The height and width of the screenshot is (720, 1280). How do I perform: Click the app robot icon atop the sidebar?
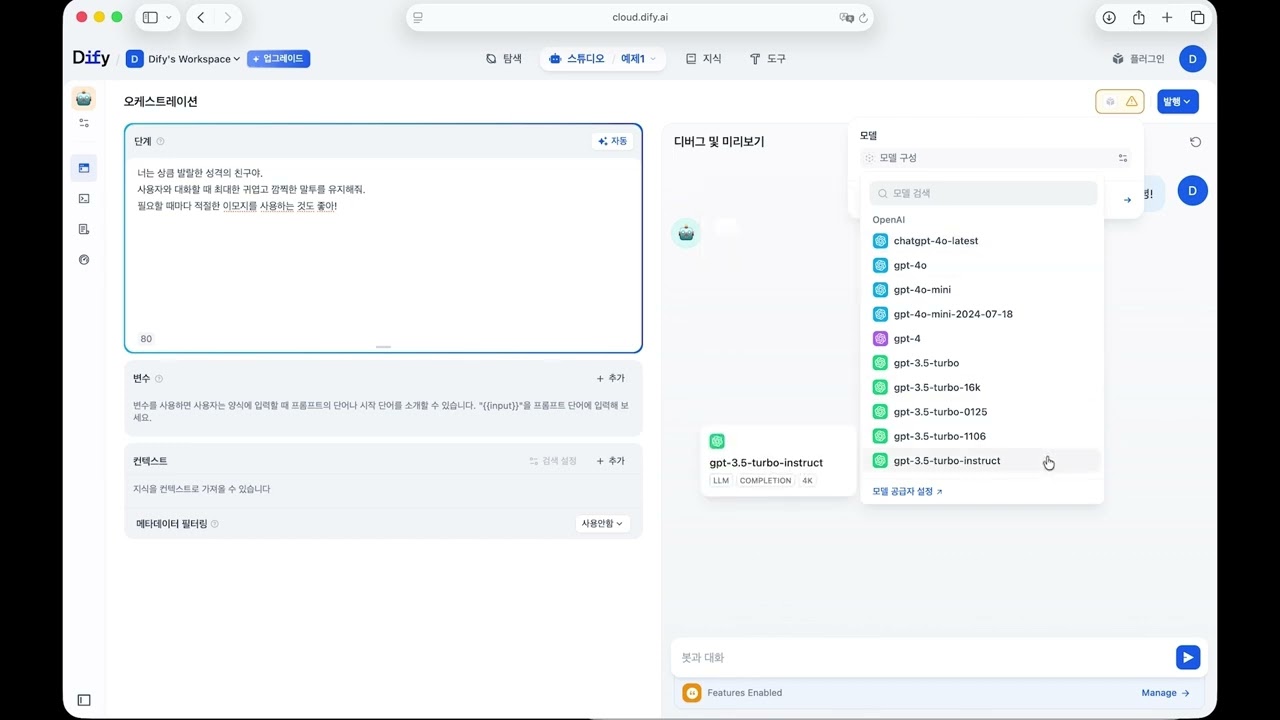tap(84, 97)
